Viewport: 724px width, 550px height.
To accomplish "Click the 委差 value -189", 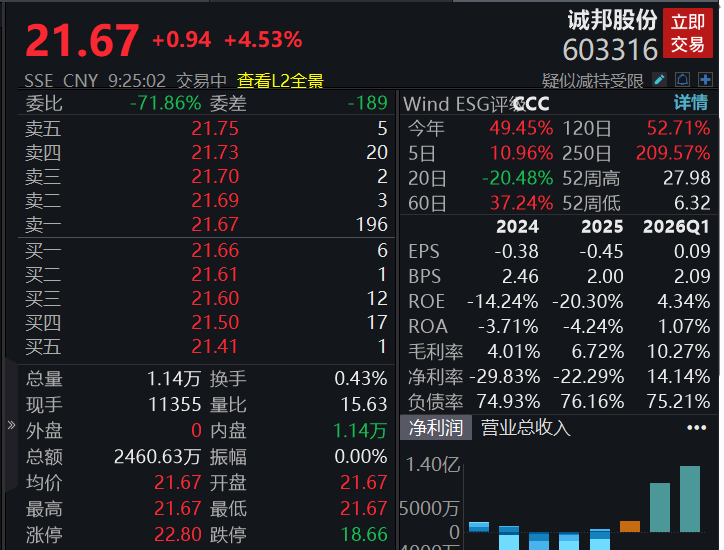I will pyautogui.click(x=368, y=103).
